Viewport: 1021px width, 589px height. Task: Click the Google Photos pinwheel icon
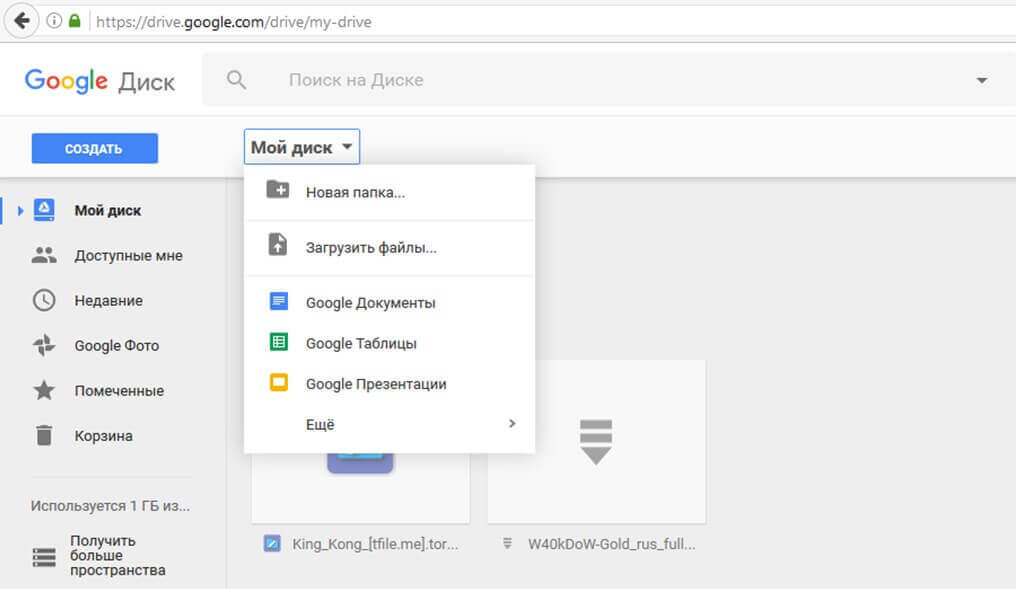[44, 346]
